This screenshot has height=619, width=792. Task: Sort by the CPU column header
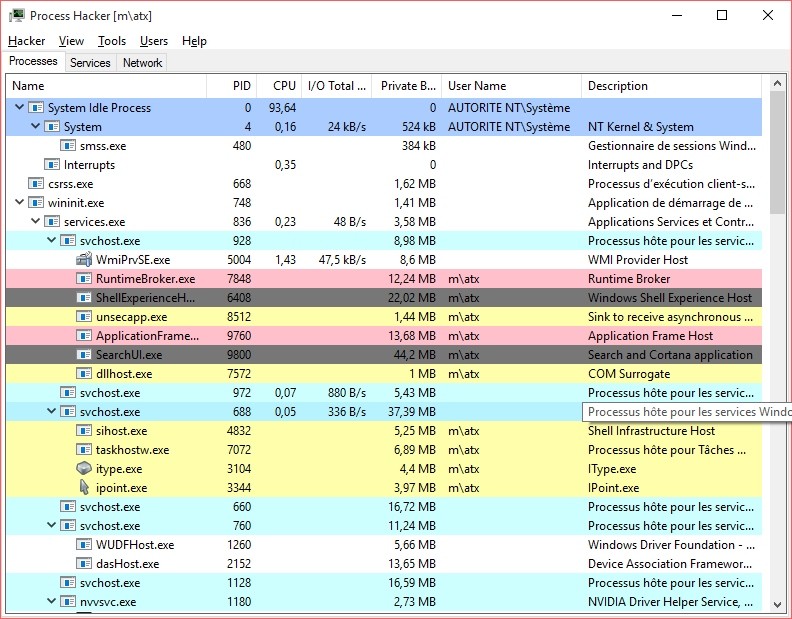(x=279, y=86)
